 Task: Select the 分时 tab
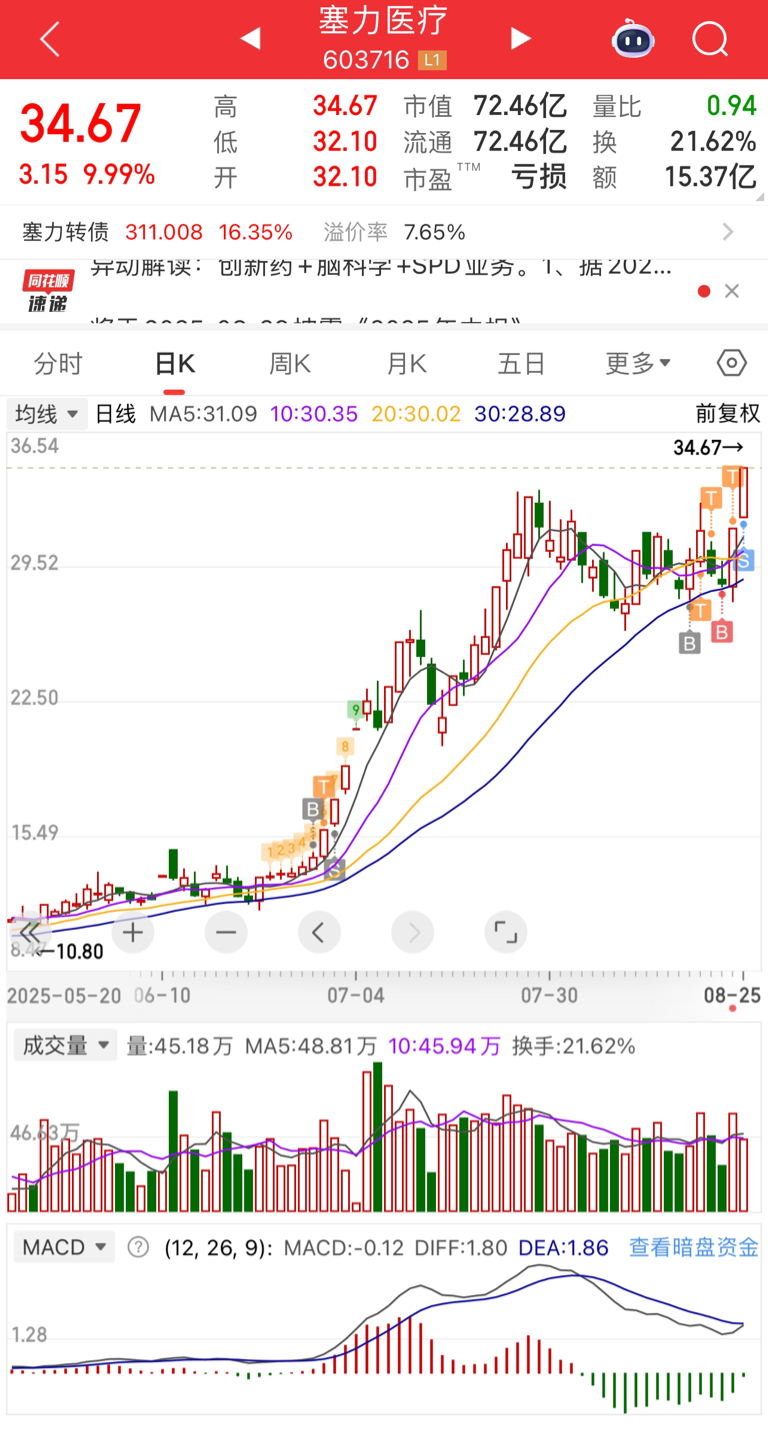(58, 363)
